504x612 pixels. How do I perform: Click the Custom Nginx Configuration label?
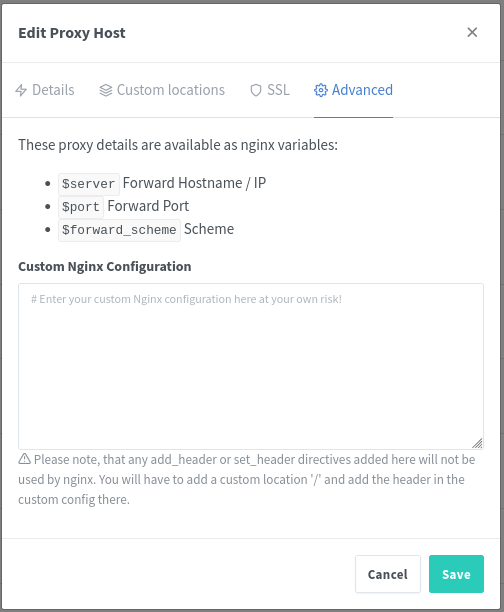click(x=105, y=267)
